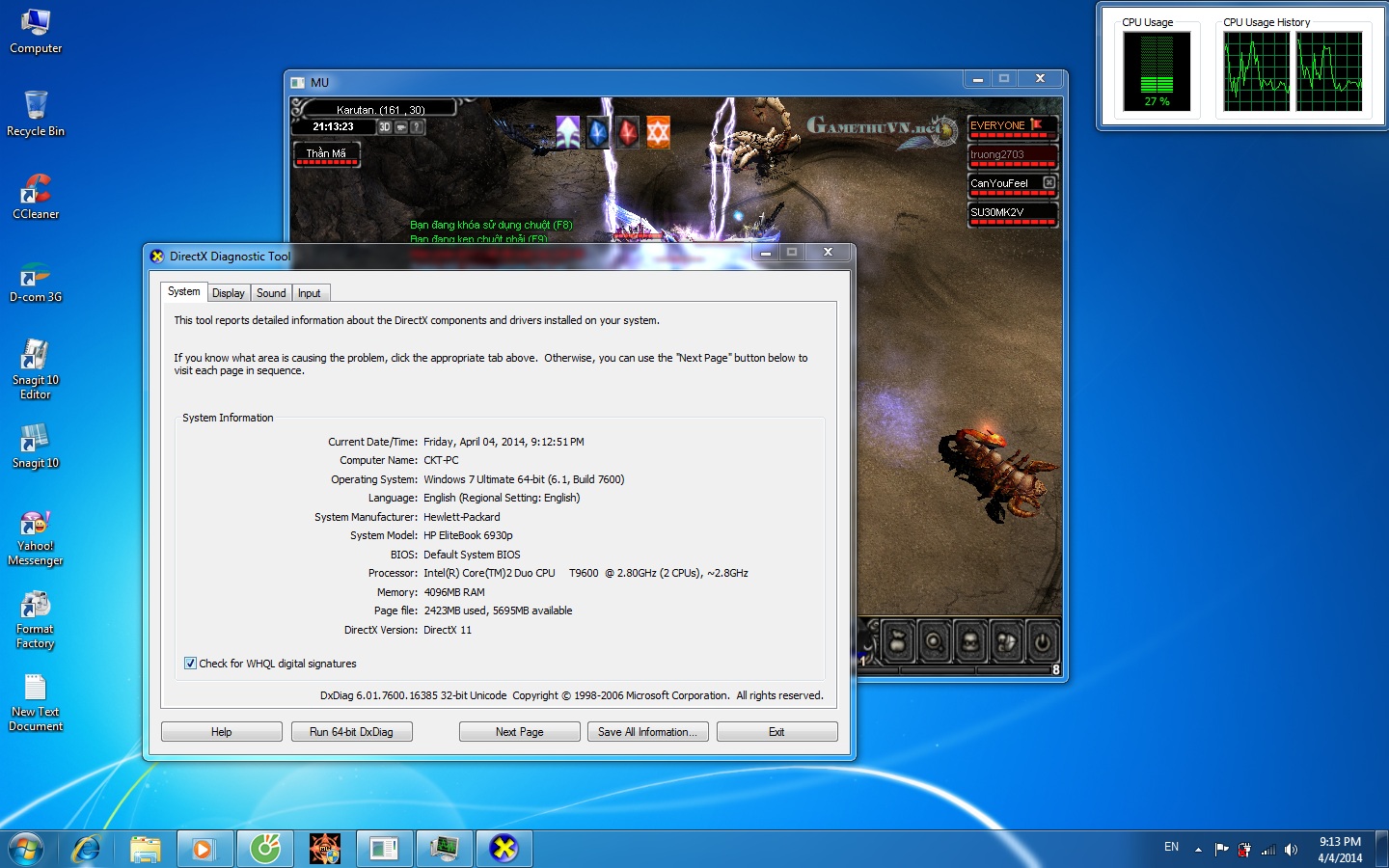
Task: Switch to the DirectX Diagnostic Tool taskbar icon
Action: coord(504,849)
